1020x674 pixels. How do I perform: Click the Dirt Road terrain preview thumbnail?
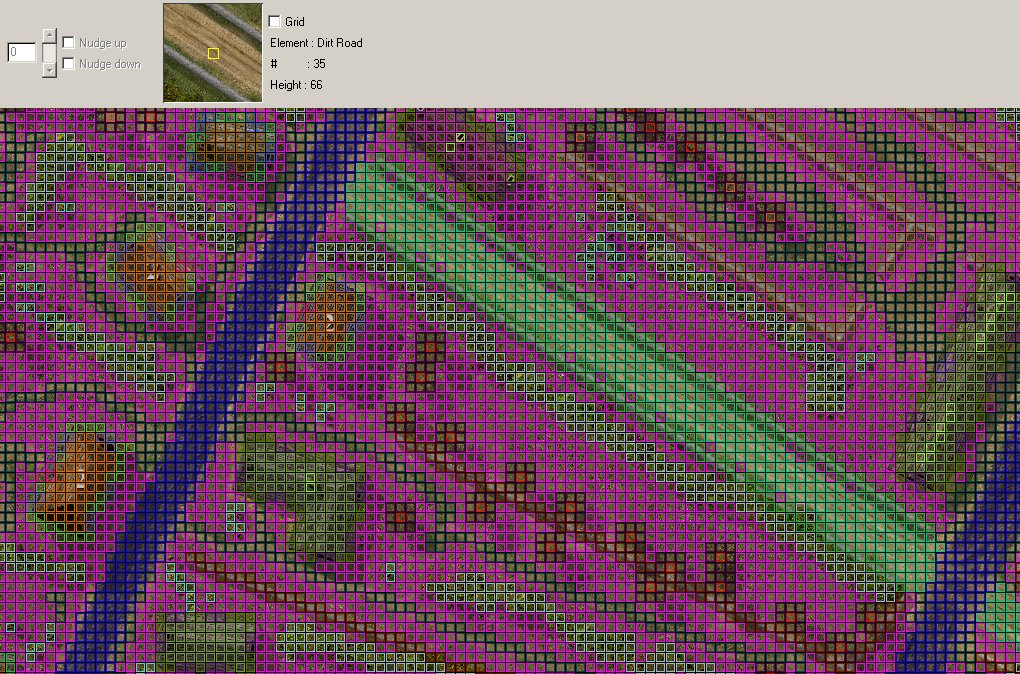point(213,53)
